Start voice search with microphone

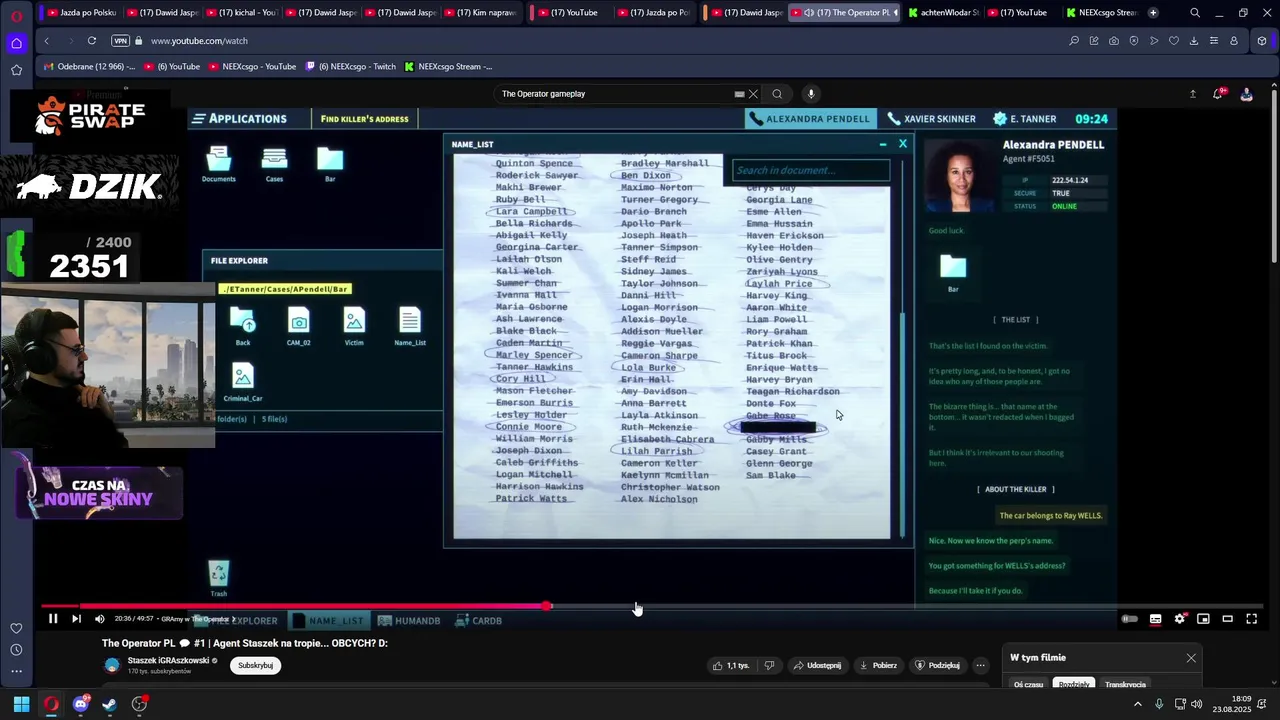point(811,94)
